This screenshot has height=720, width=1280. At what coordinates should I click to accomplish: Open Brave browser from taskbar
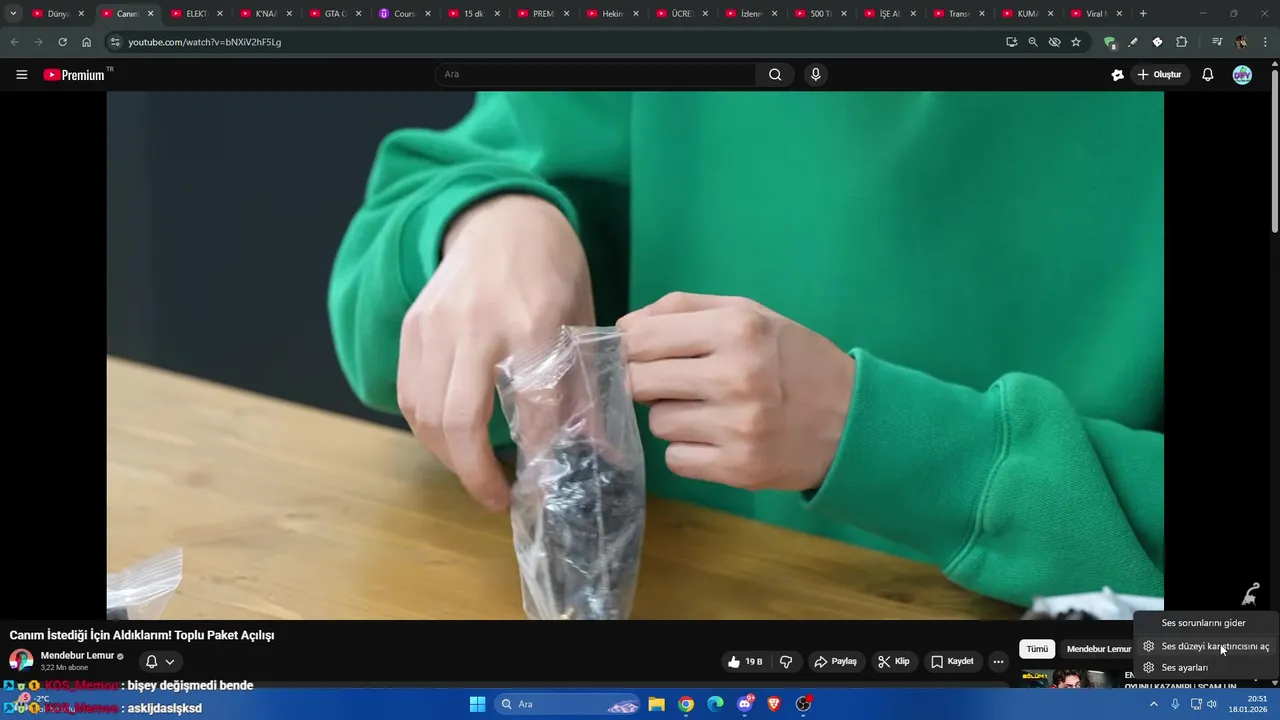[x=774, y=704]
